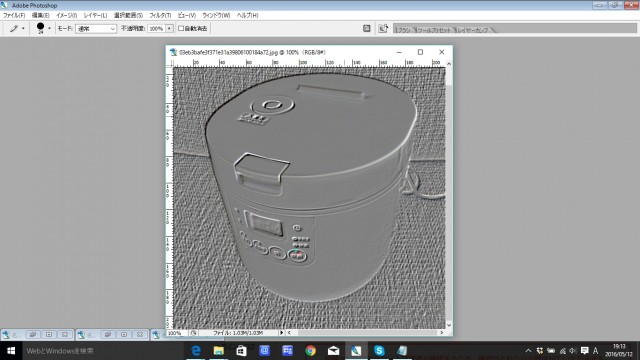Open the イメージ(I) menu
Screen dimensions: 640x360
pos(67,15)
